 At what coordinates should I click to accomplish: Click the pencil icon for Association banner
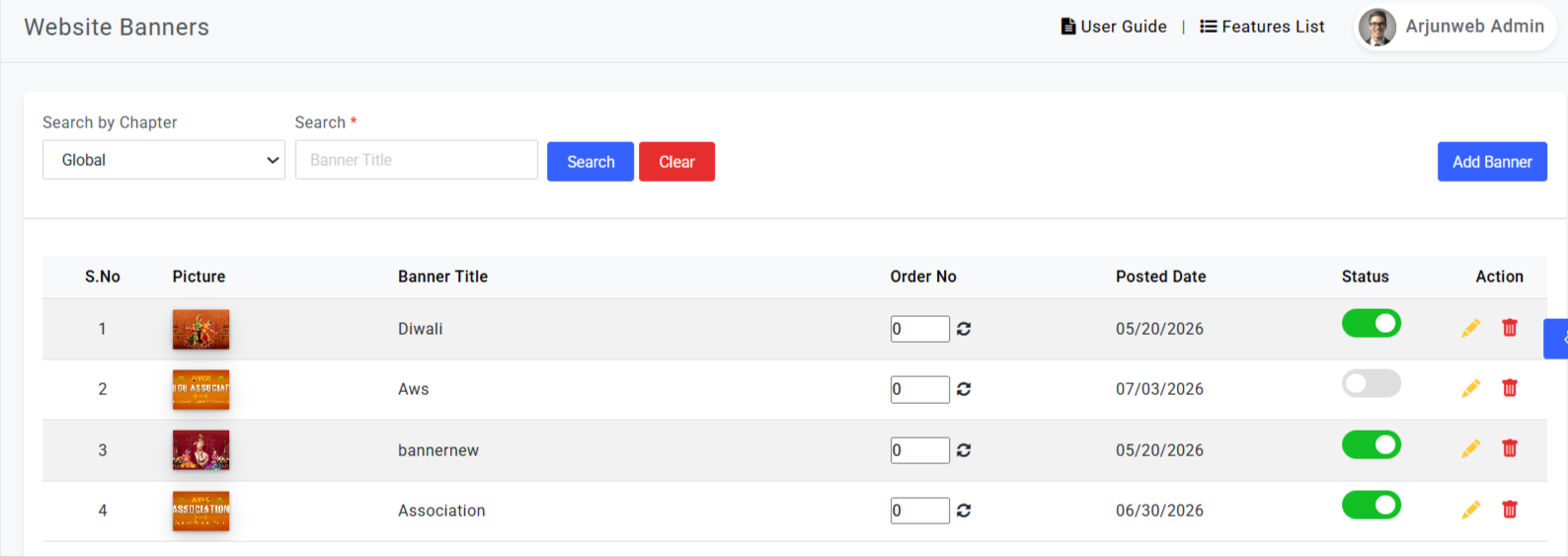pos(1470,510)
